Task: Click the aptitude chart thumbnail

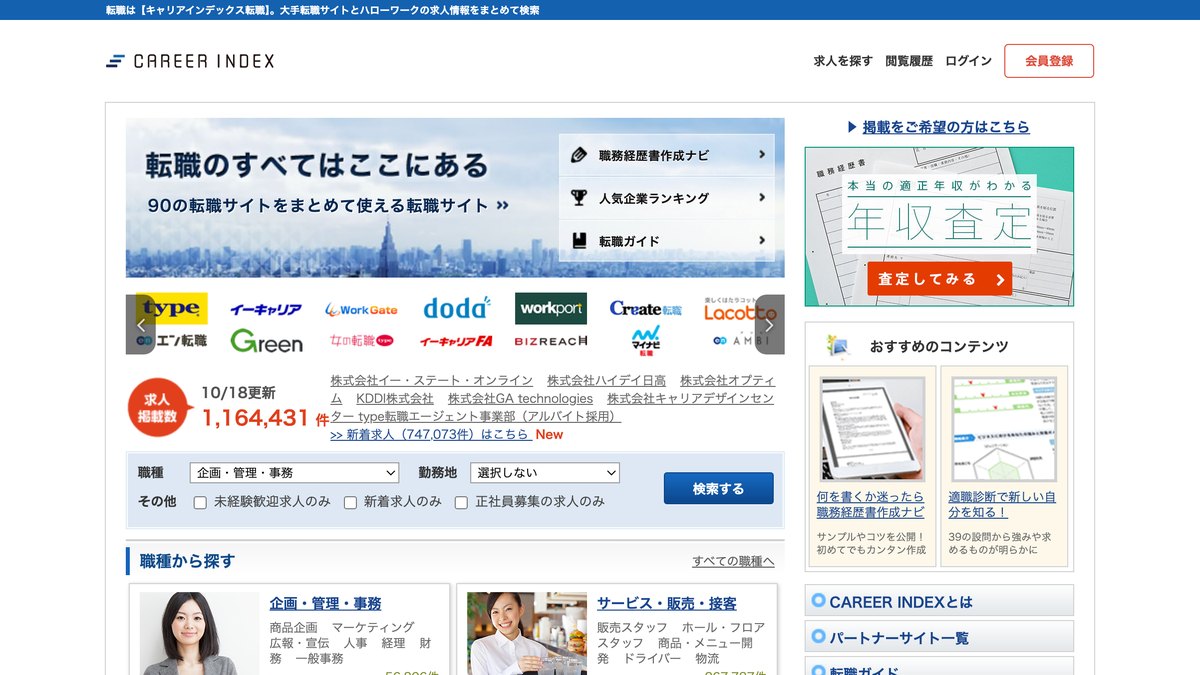Action: coord(1004,429)
